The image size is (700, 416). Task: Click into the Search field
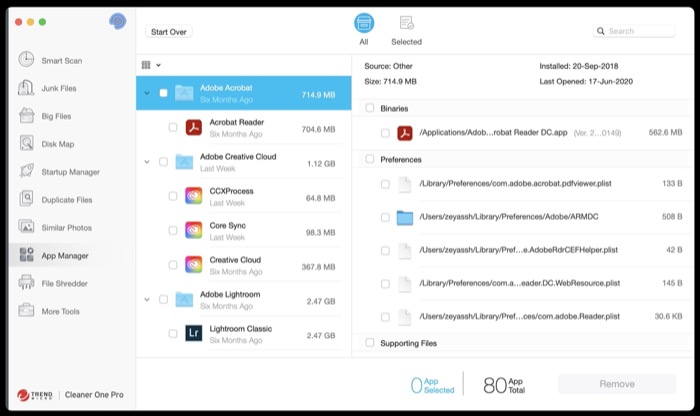(640, 31)
